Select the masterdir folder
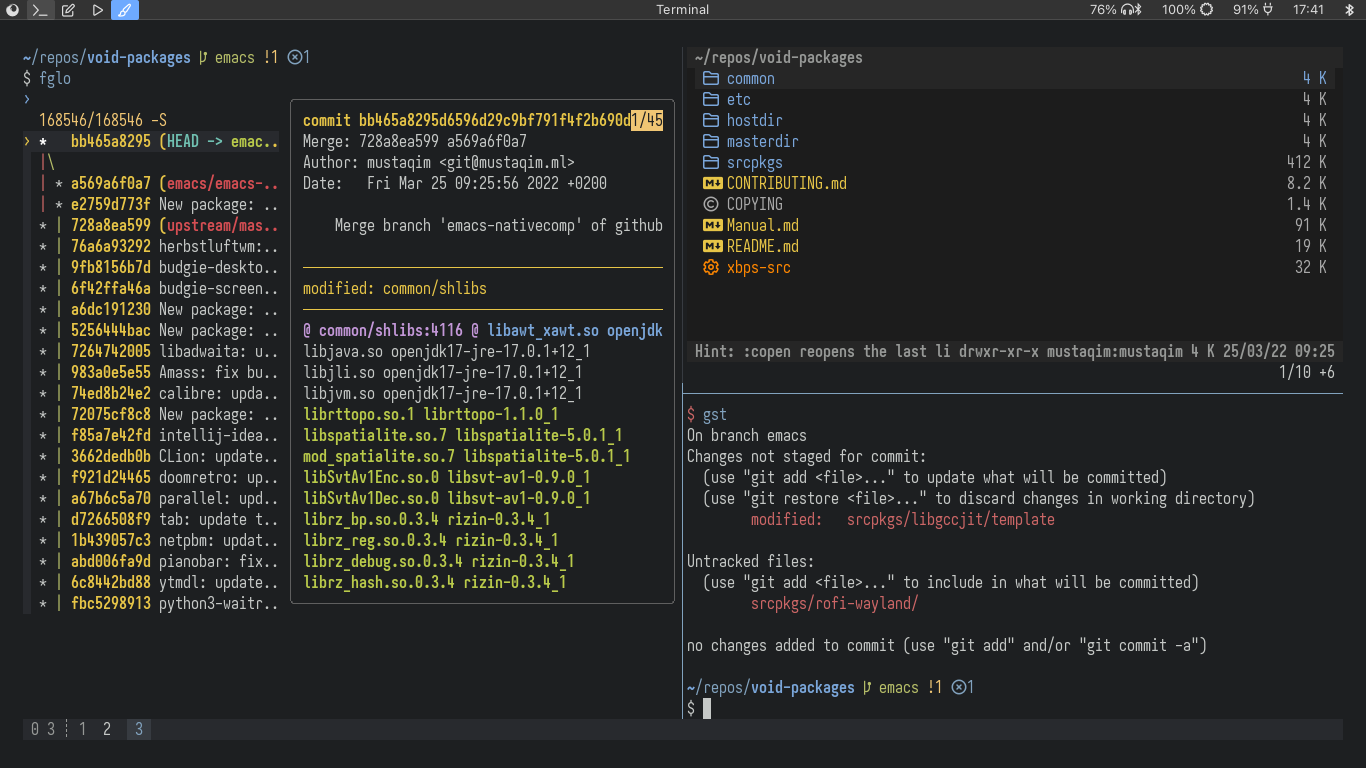The height and width of the screenshot is (768, 1366). (x=762, y=141)
